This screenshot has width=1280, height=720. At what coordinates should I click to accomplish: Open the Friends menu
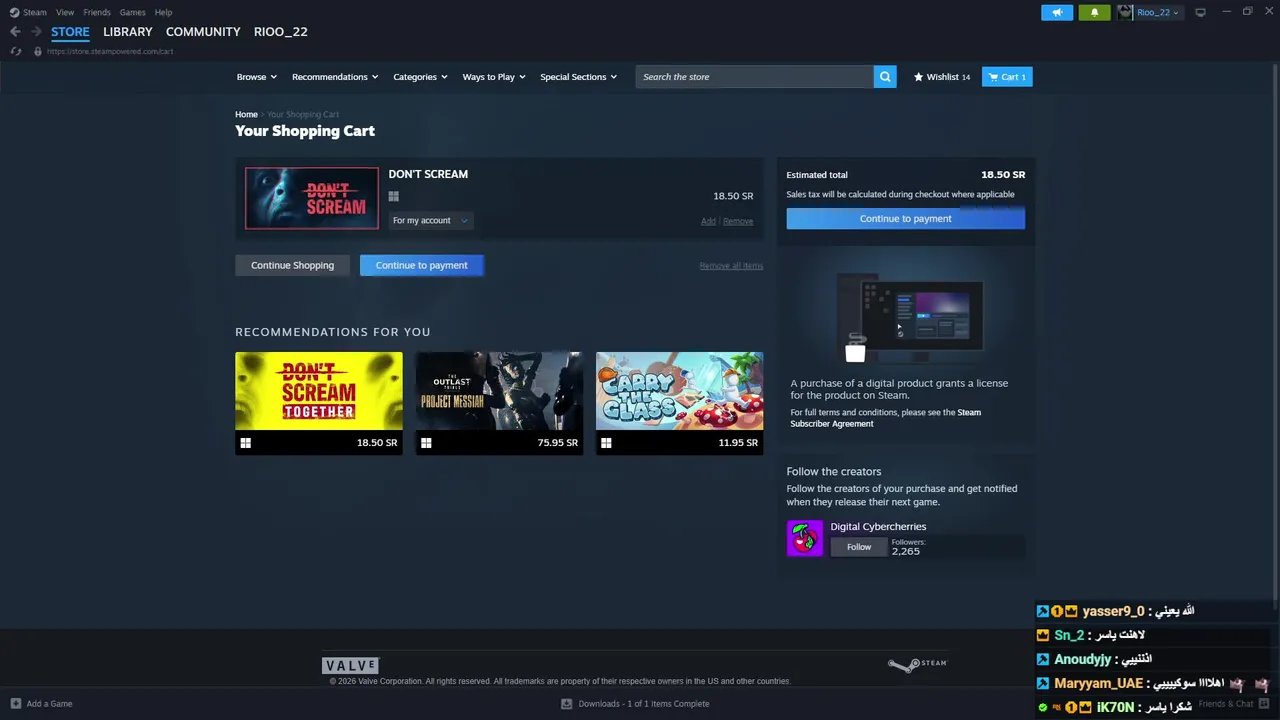tap(97, 12)
